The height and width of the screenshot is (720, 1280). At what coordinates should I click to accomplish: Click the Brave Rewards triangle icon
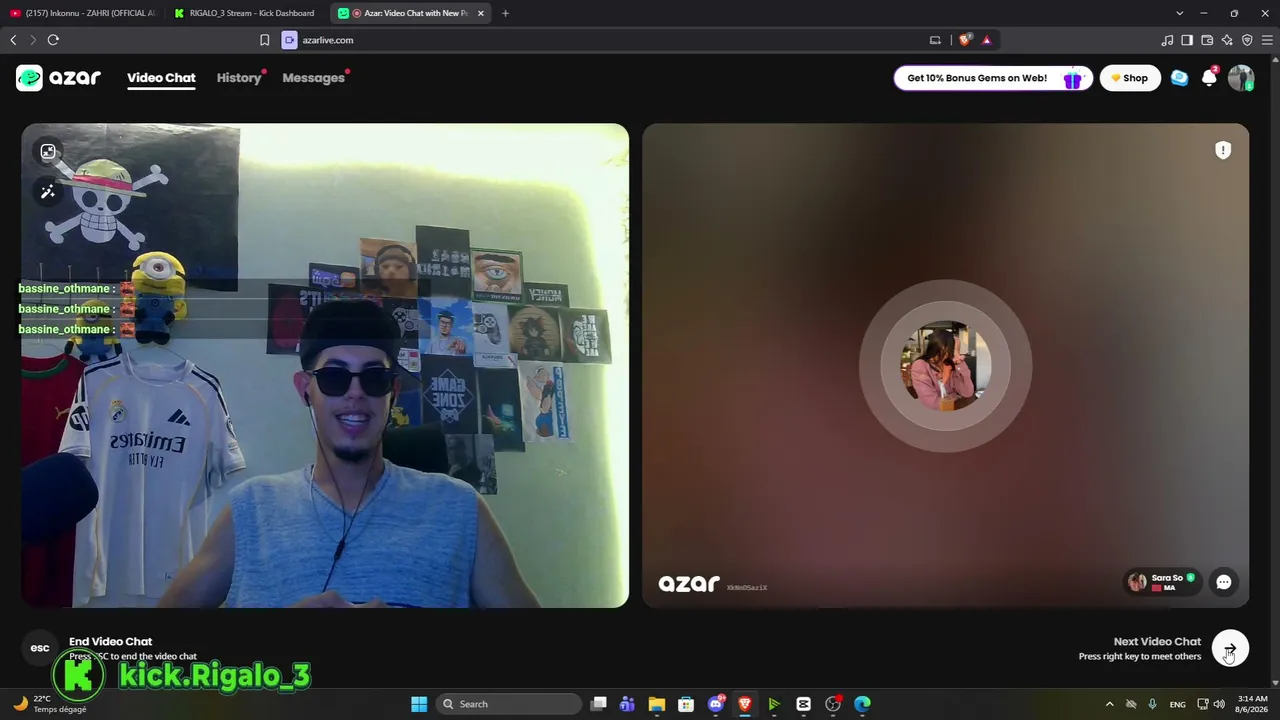tap(987, 40)
